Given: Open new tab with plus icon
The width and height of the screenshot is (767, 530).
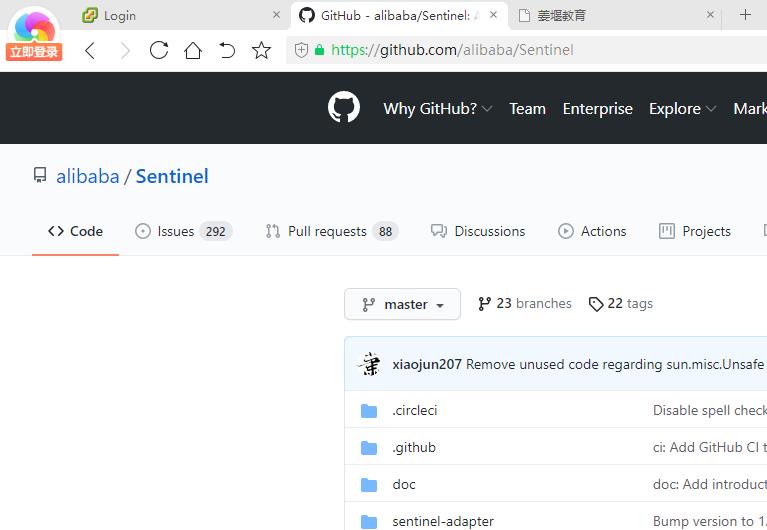Looking at the screenshot, I should tap(745, 15).
